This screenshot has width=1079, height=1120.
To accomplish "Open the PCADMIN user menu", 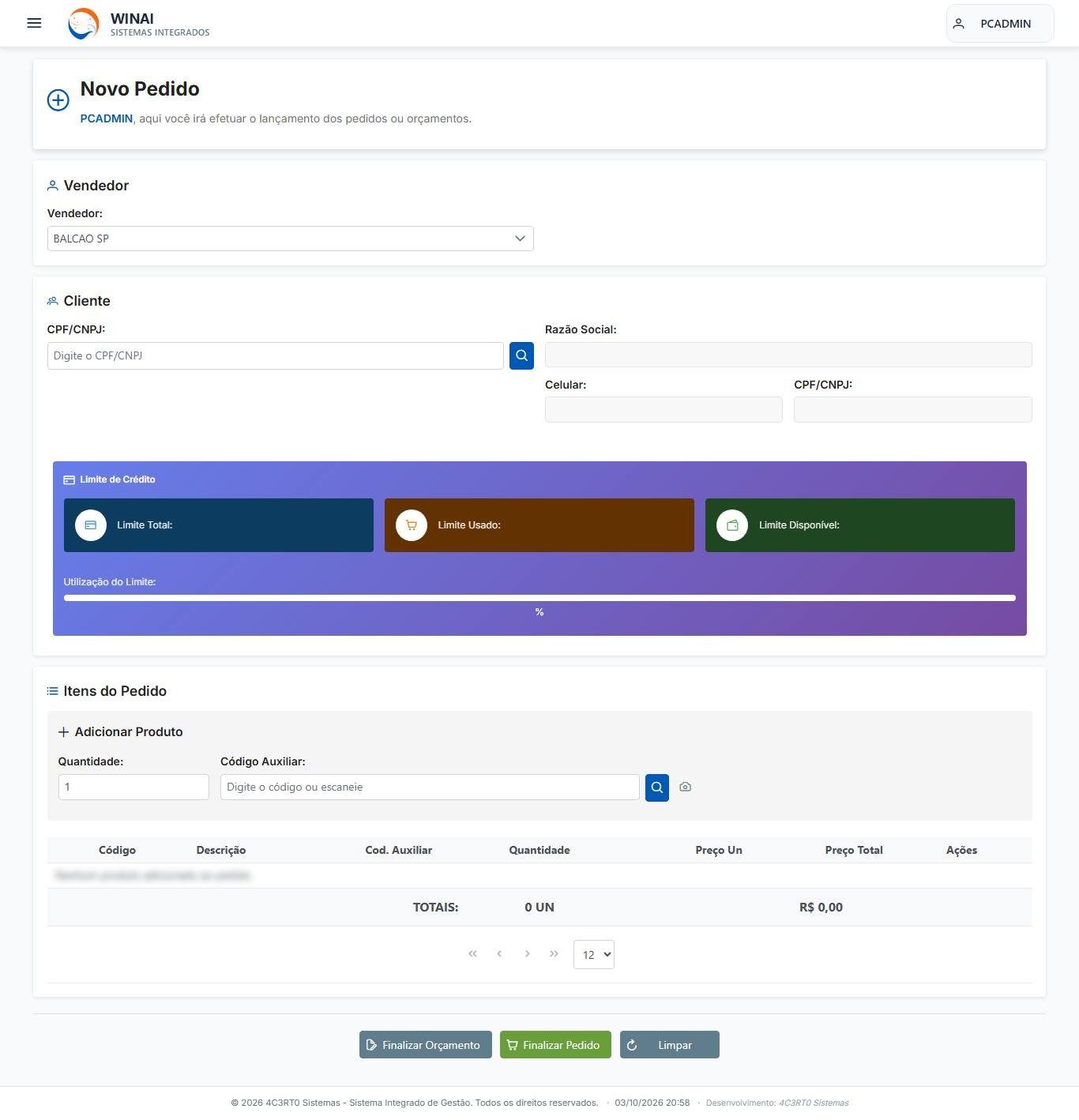I will pos(1000,24).
